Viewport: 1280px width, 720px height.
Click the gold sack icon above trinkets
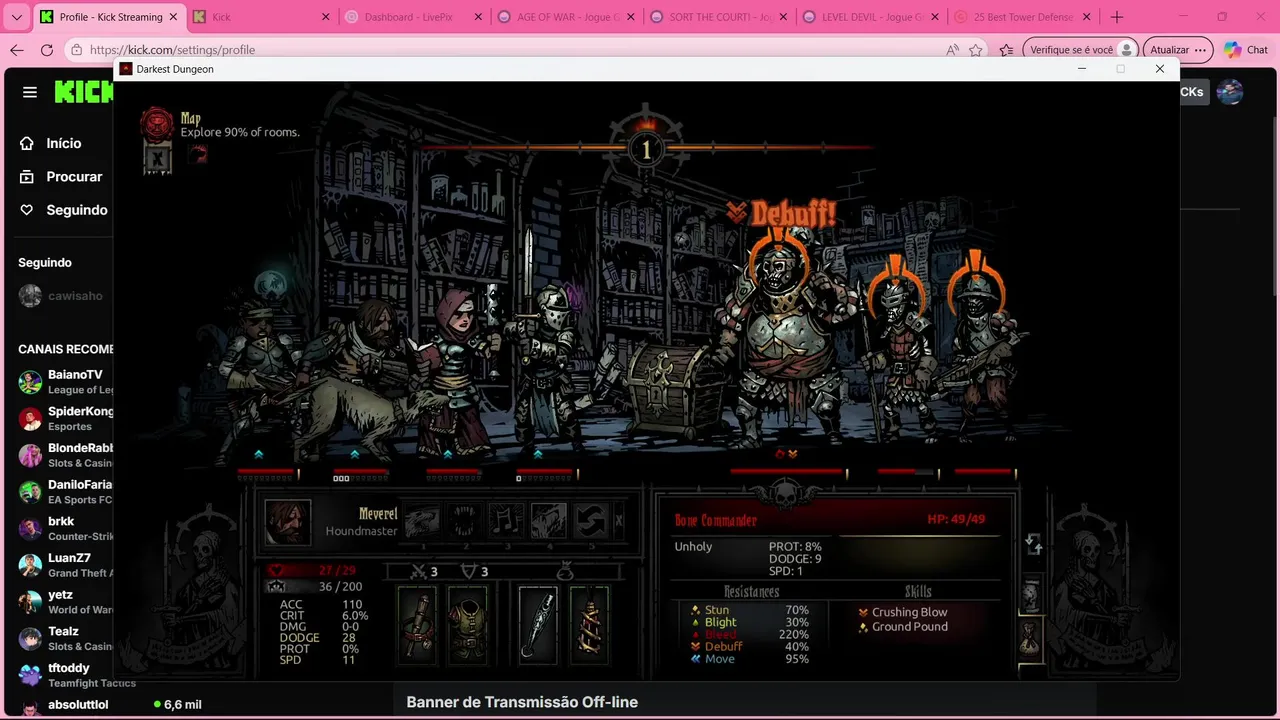[565, 572]
